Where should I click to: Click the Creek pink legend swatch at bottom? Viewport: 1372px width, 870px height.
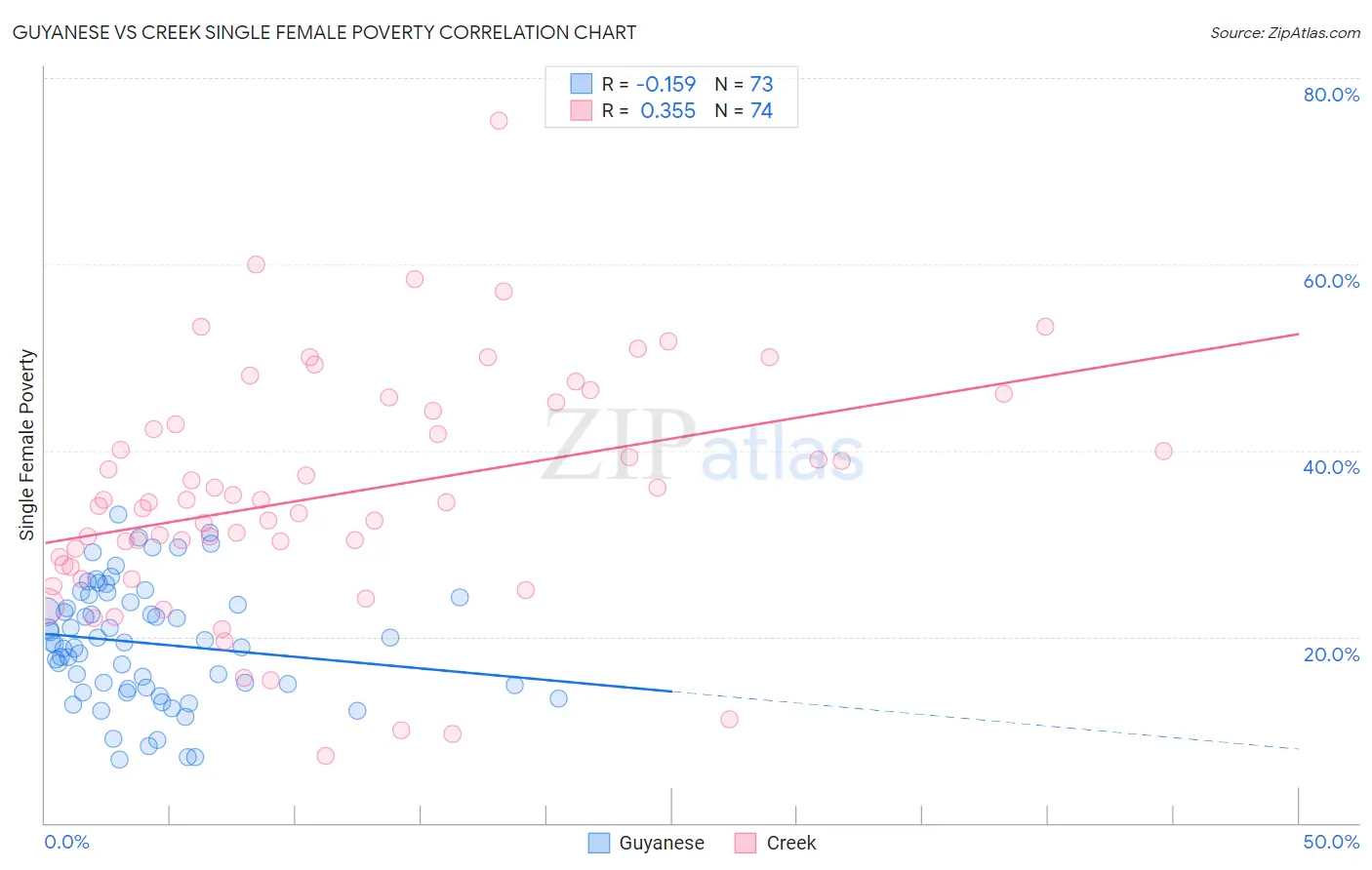746,843
